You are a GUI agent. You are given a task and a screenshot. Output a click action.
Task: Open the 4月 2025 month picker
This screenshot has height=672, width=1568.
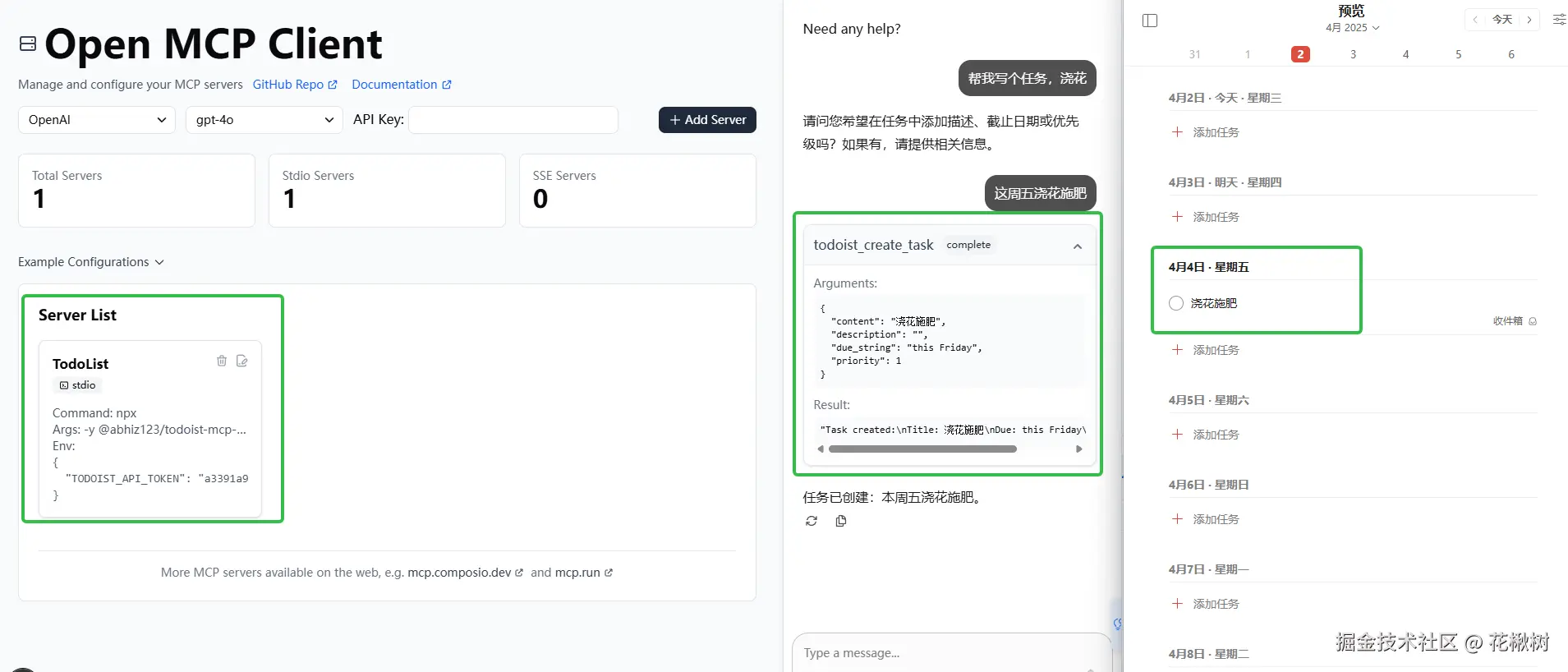pos(1352,28)
